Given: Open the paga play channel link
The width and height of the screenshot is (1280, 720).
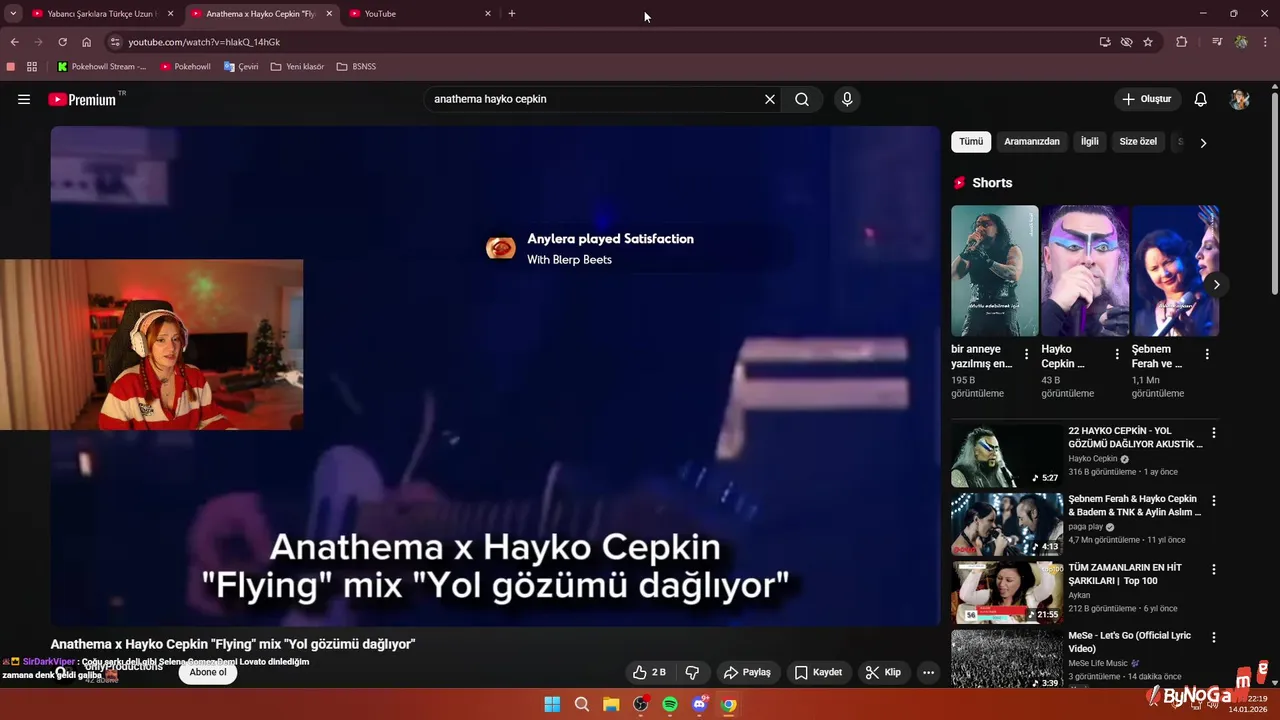Looking at the screenshot, I should (1085, 527).
